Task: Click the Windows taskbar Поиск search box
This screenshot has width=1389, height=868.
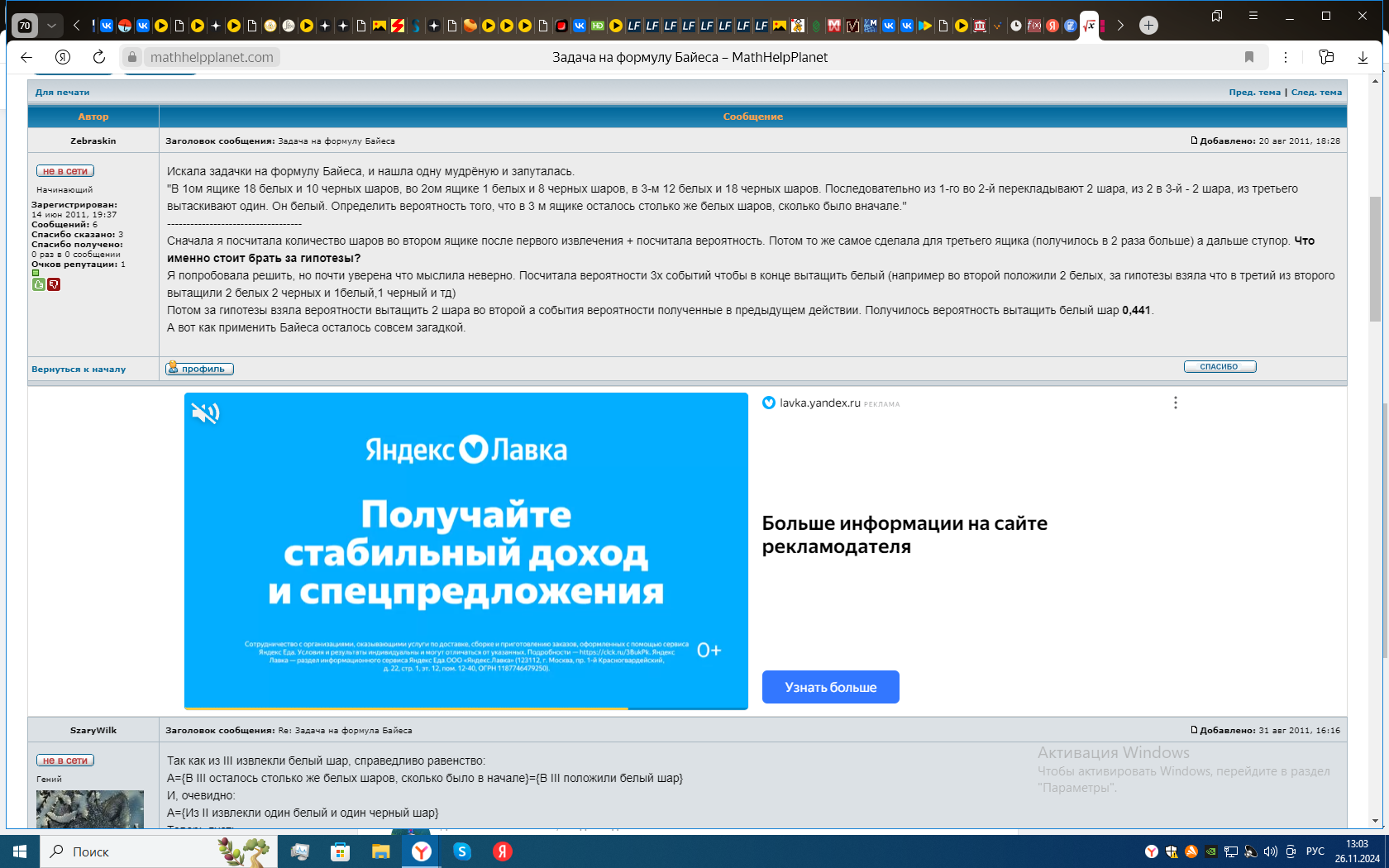Action: 157,851
